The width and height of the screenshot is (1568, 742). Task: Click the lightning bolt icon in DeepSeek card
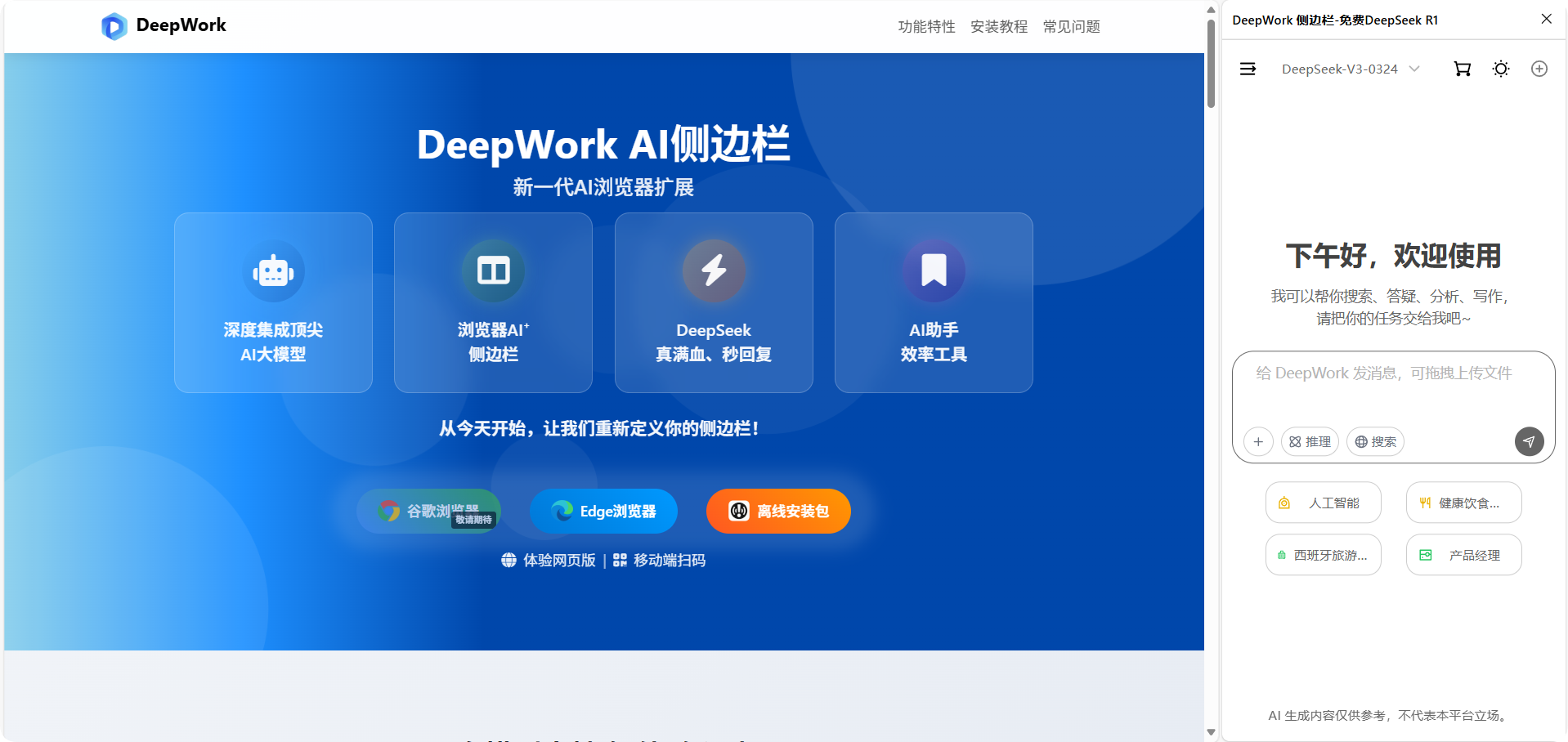tap(714, 270)
